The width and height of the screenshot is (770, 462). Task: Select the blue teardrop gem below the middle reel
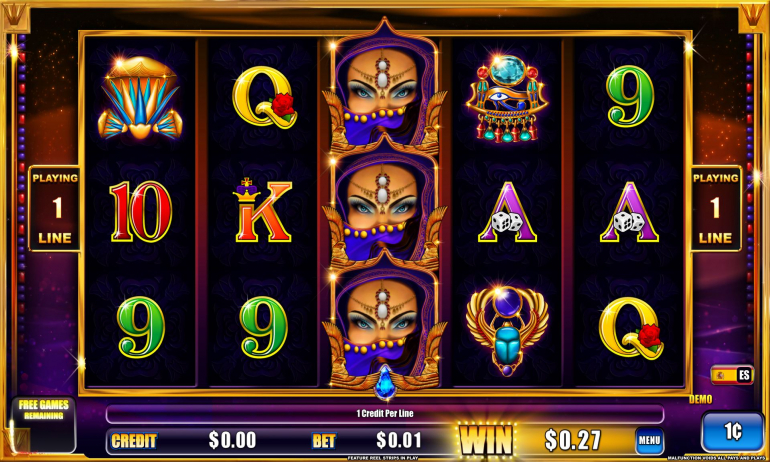384,383
